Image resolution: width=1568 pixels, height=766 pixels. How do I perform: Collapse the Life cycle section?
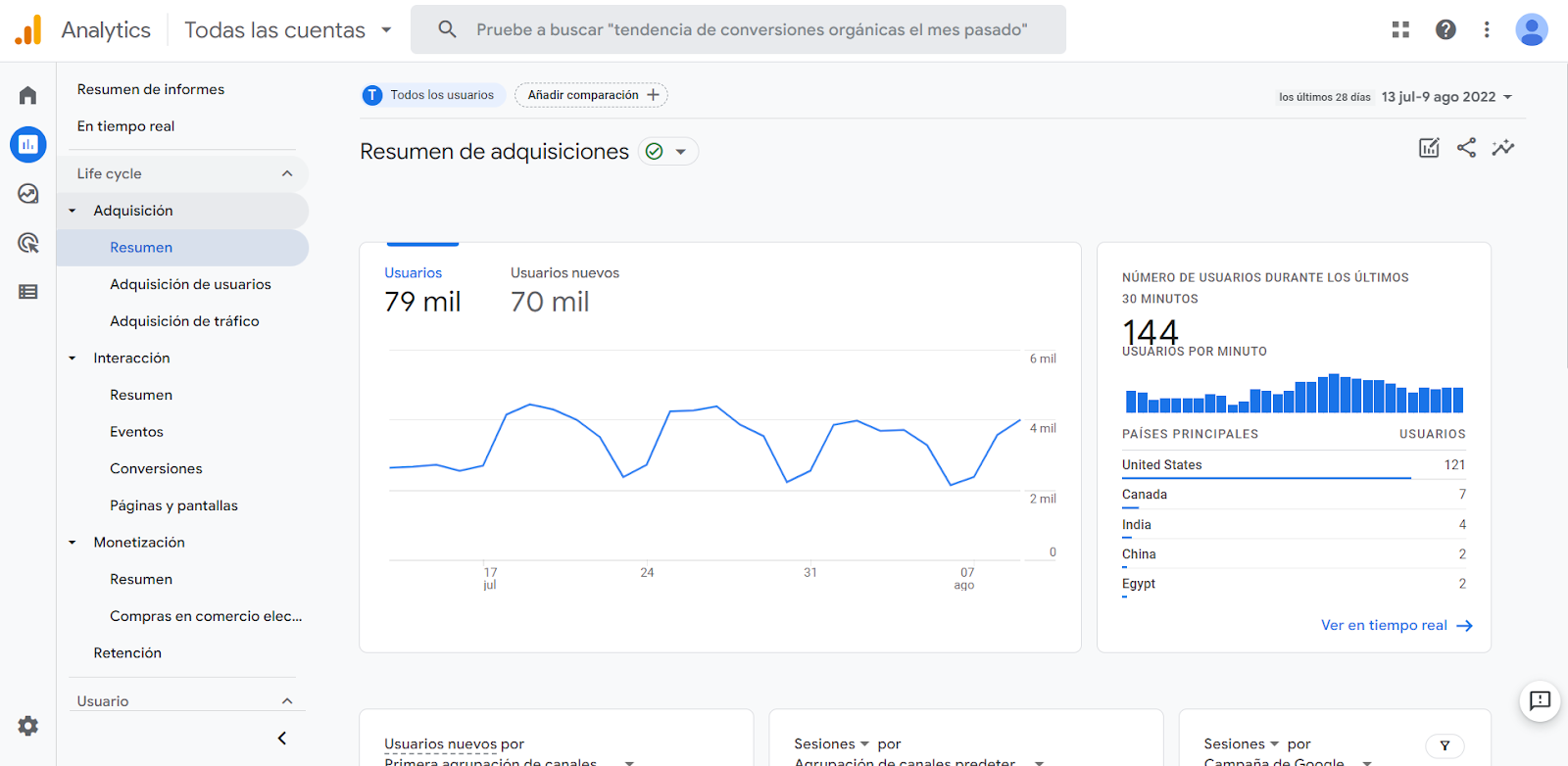point(287,173)
